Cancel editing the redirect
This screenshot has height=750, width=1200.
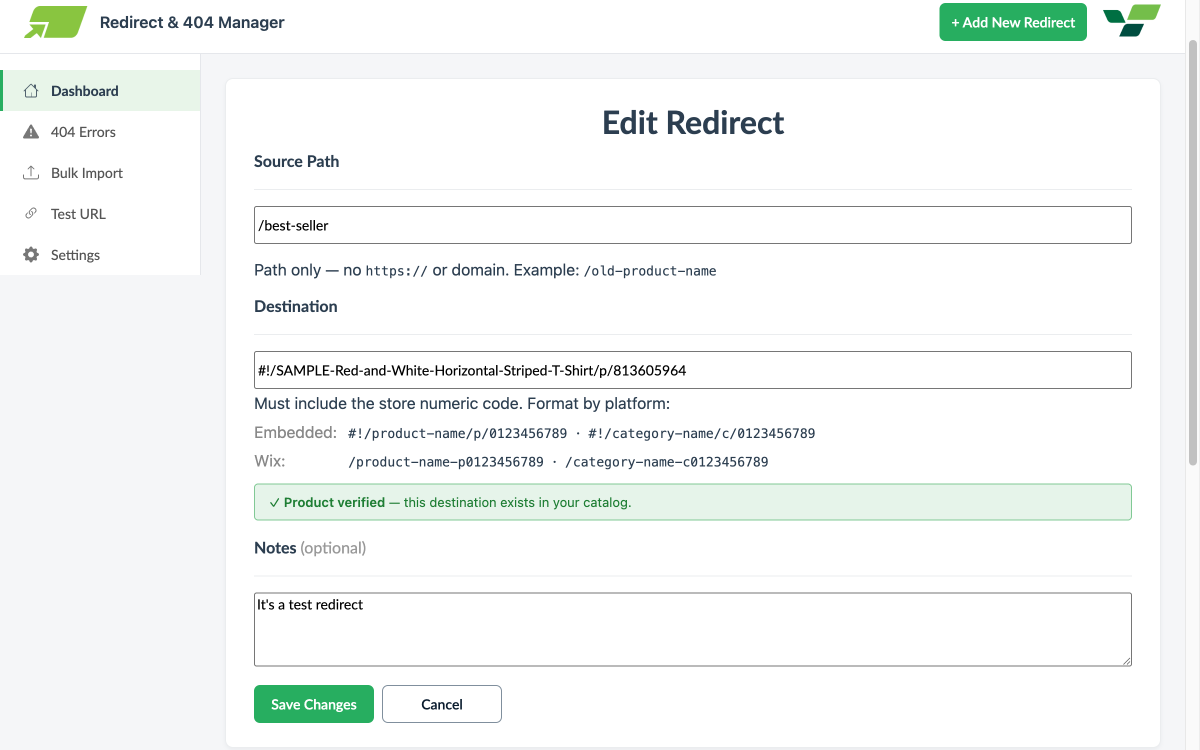(442, 704)
